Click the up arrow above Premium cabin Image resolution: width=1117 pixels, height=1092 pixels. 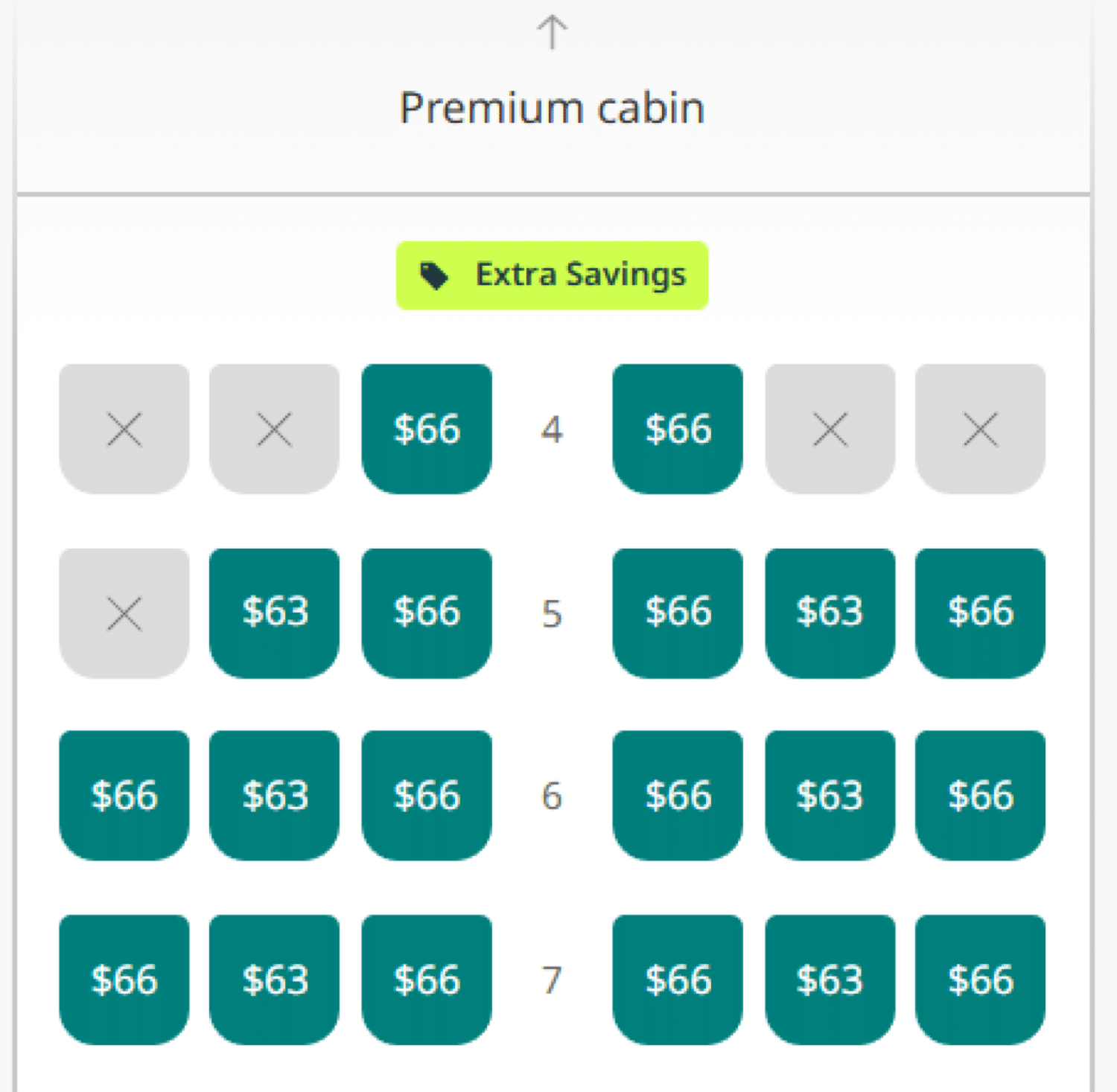click(x=552, y=33)
